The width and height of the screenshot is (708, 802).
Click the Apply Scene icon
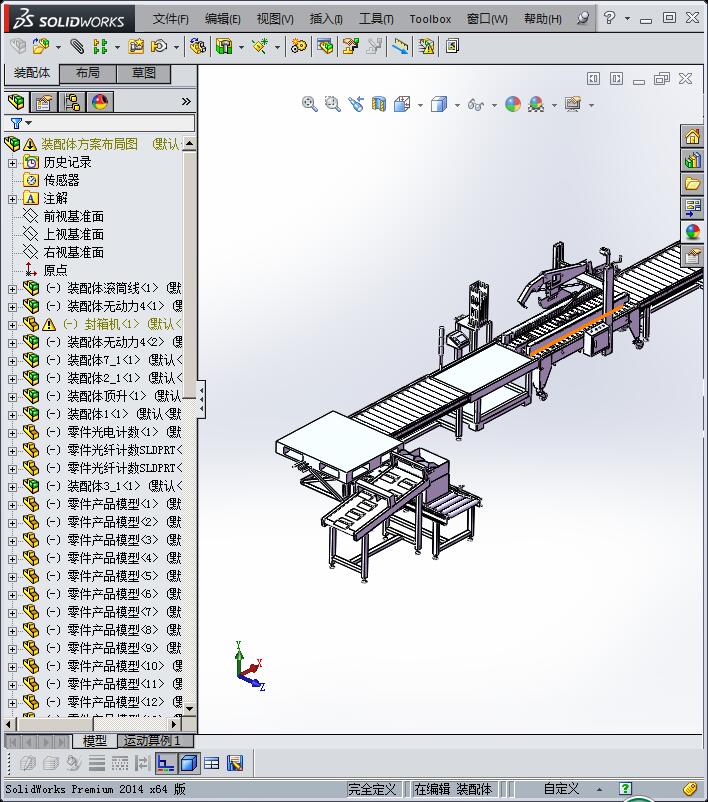pos(536,104)
